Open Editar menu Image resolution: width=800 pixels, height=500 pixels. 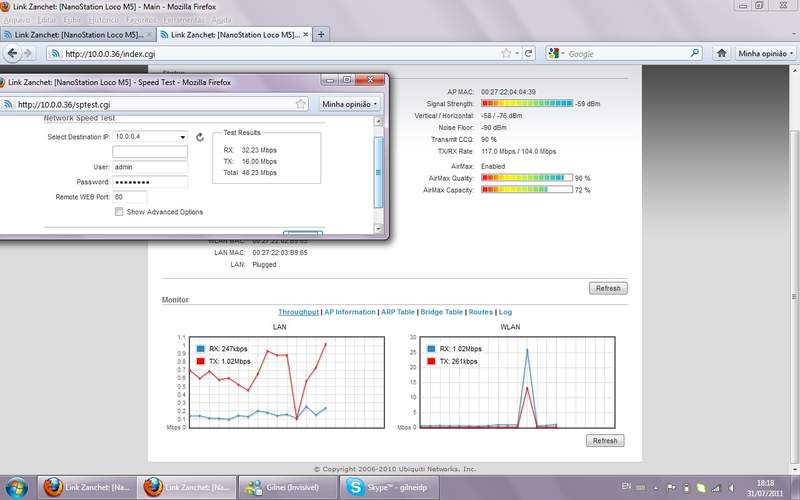[46, 20]
